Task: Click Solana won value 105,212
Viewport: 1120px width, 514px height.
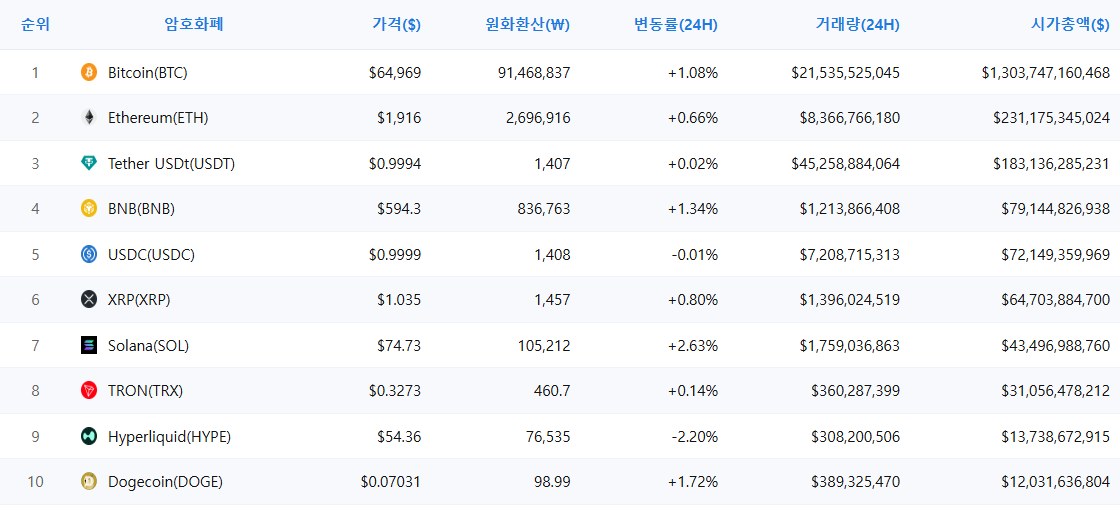Action: (x=546, y=346)
